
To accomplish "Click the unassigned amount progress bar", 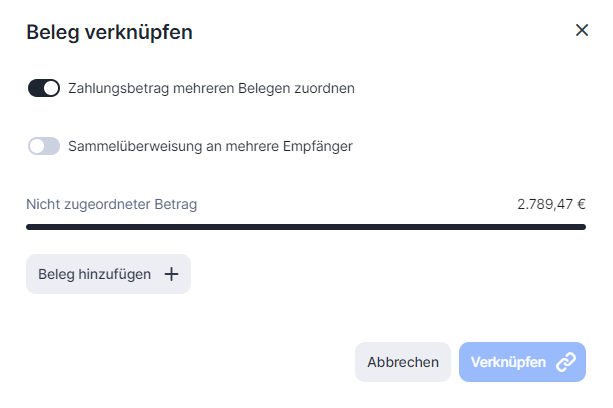I will [305, 227].
